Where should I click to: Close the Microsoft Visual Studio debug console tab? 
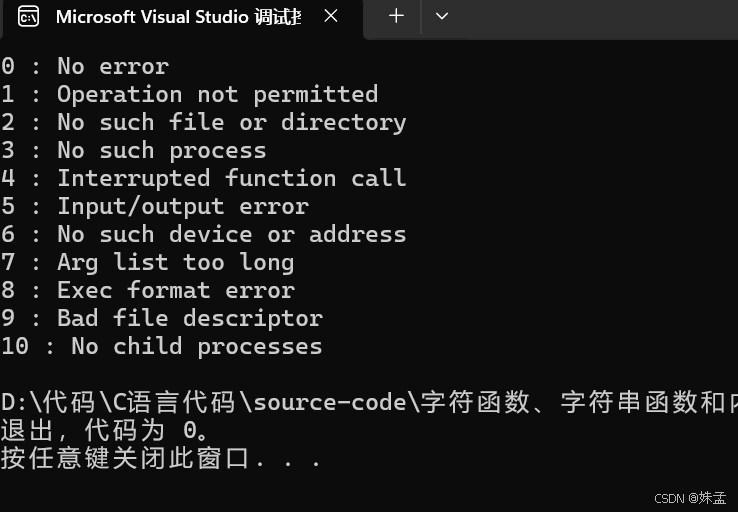(x=331, y=16)
